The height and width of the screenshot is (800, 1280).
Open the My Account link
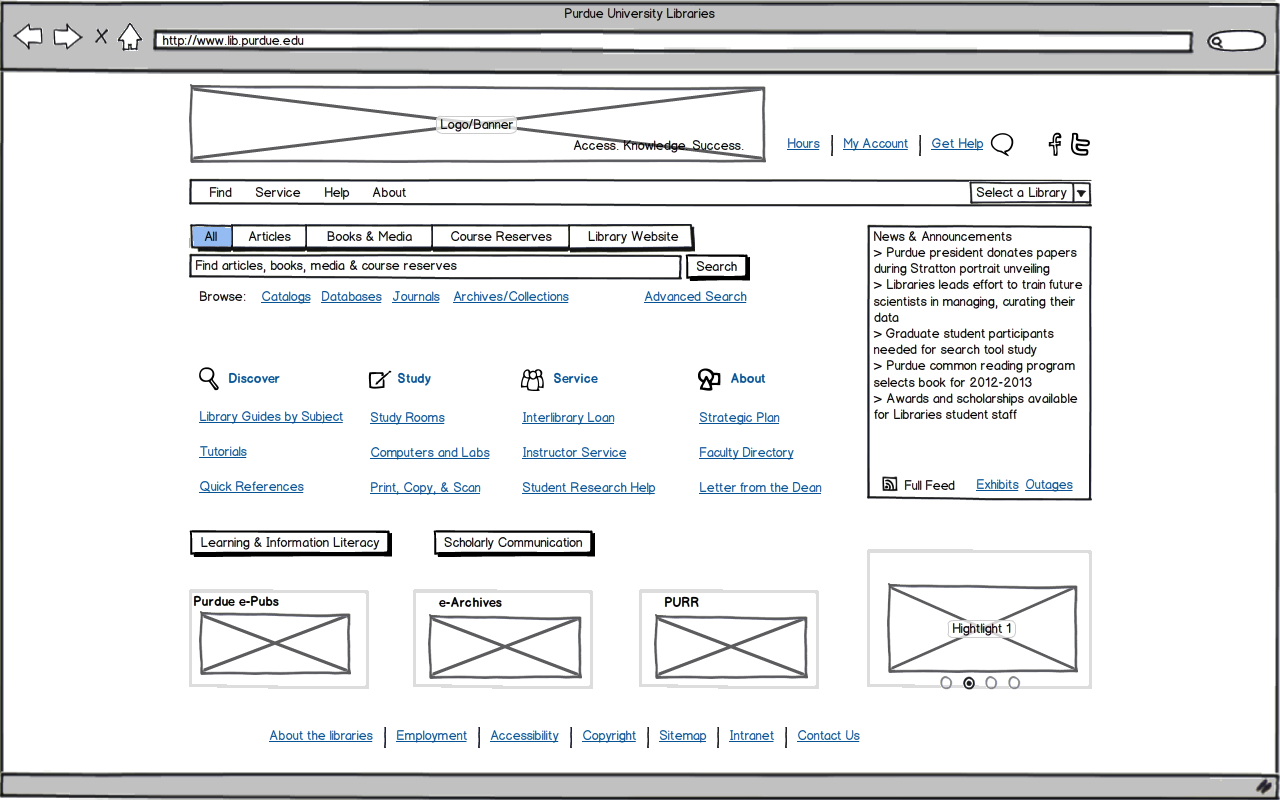875,144
